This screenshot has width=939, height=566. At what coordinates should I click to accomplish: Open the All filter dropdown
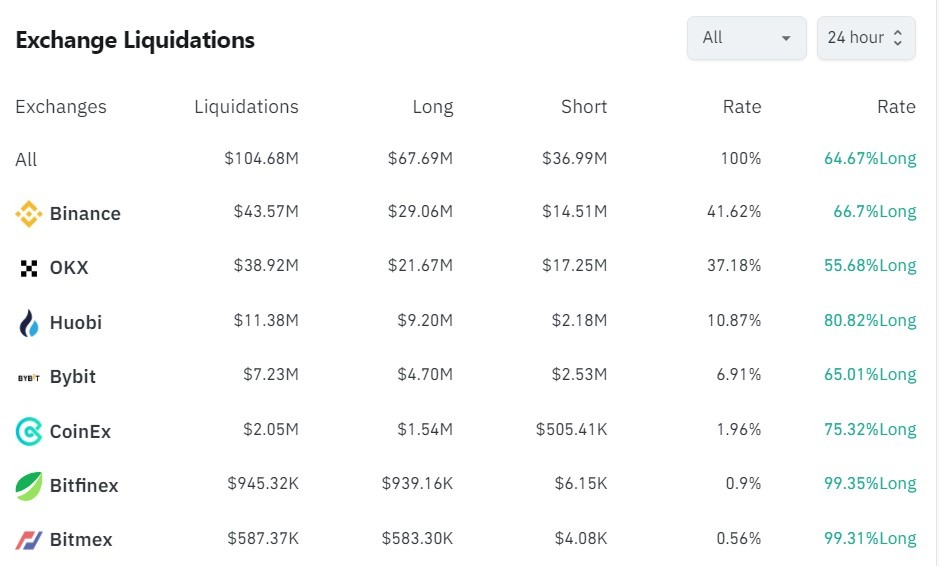[746, 38]
